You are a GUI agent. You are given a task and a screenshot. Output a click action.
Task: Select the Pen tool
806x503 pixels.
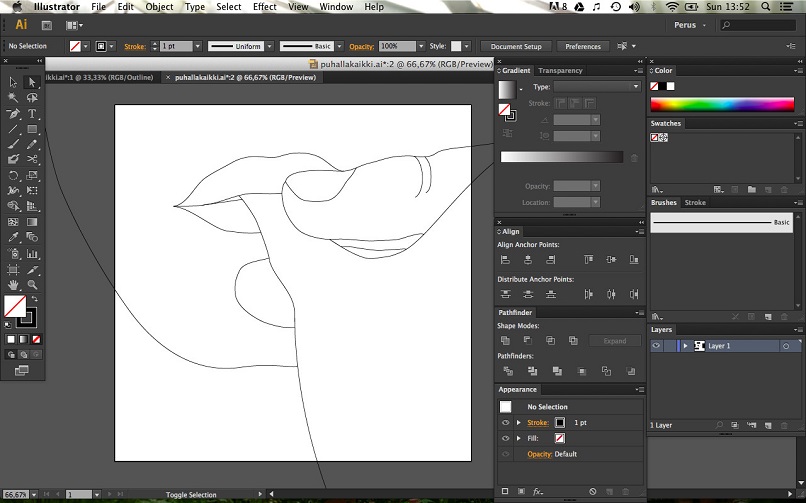point(13,114)
